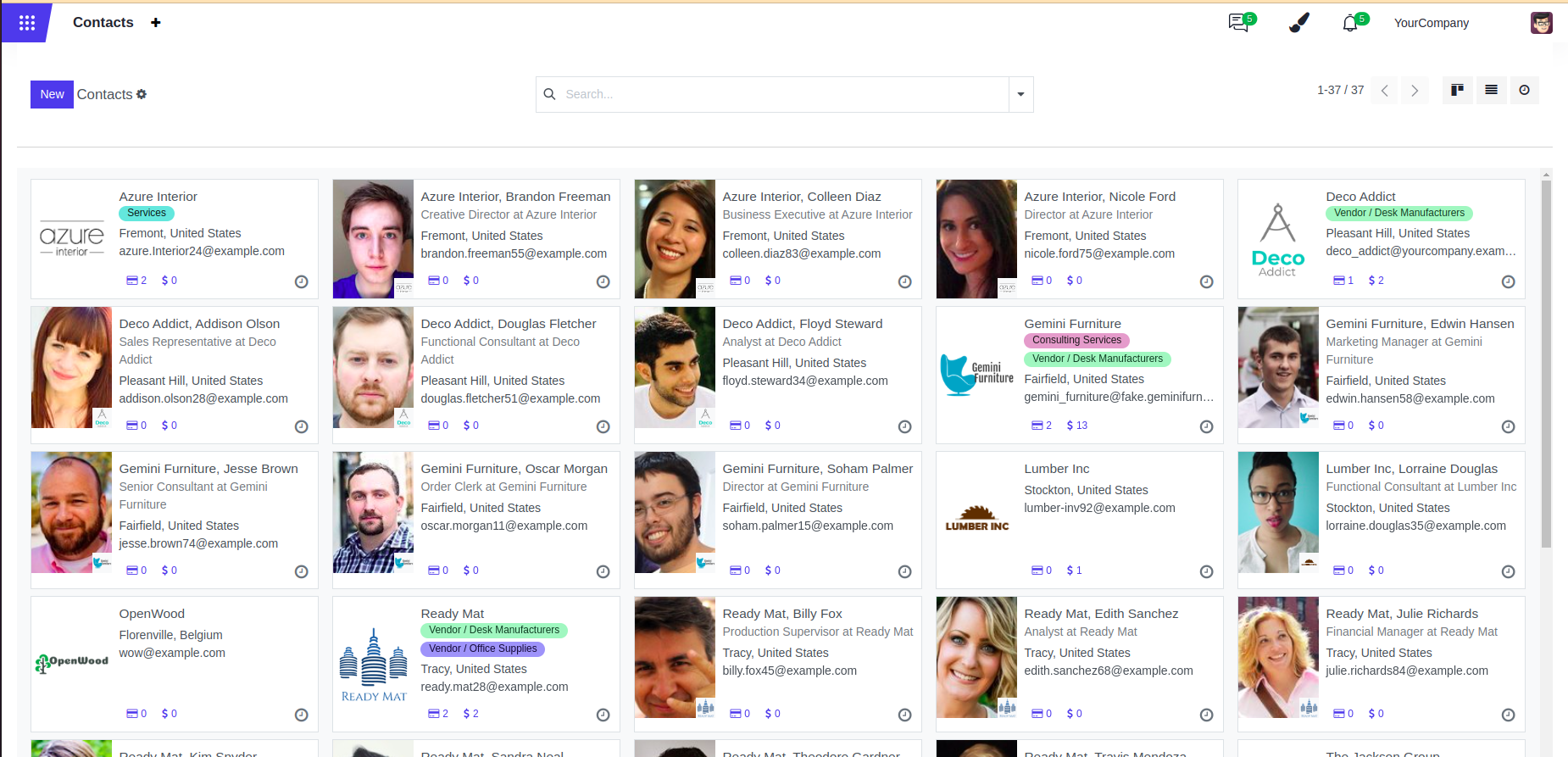Open the Azure Interior contact card
Screen dimensions: 1568x757
tap(175, 239)
